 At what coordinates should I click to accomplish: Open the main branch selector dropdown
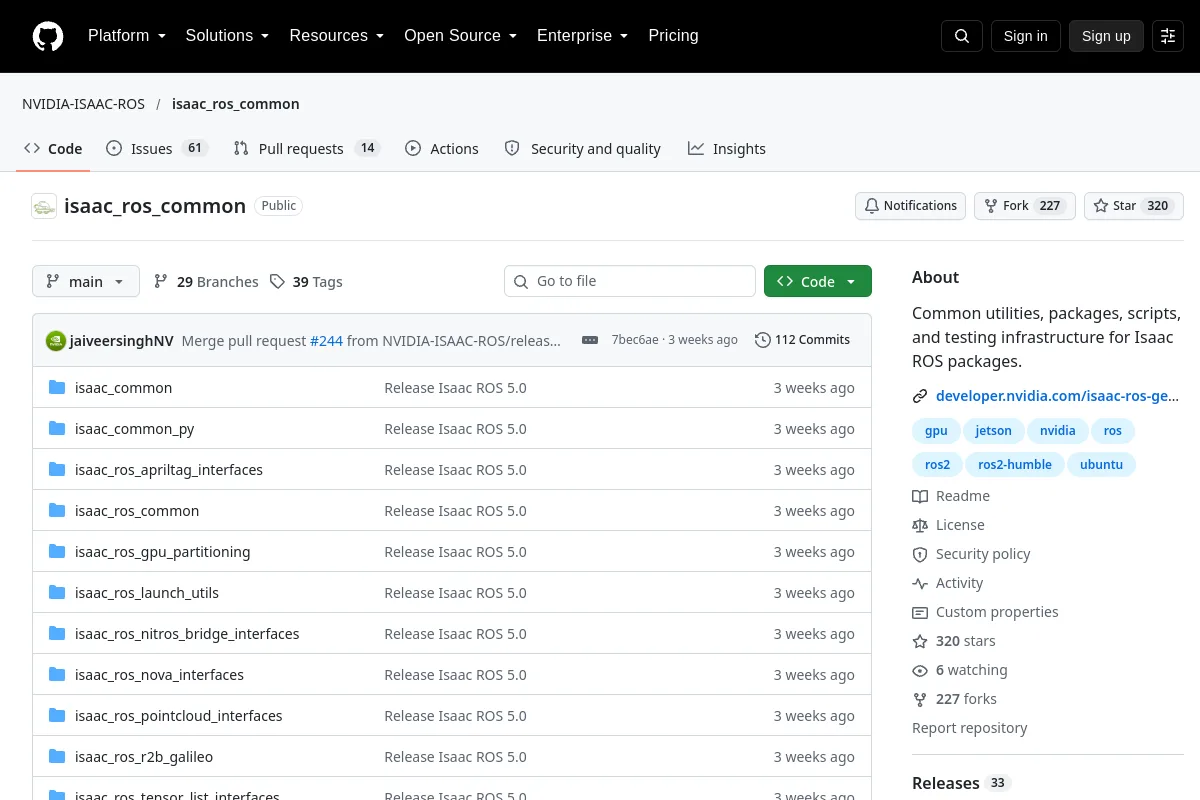pos(86,281)
